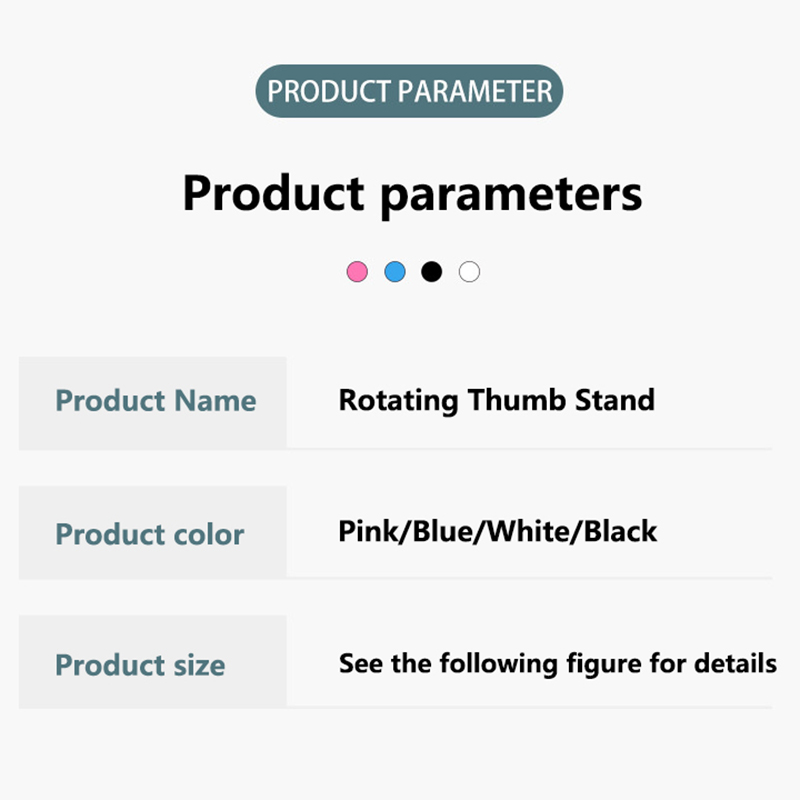800x800 pixels.
Task: Click "Black" in the product color text
Action: (621, 531)
